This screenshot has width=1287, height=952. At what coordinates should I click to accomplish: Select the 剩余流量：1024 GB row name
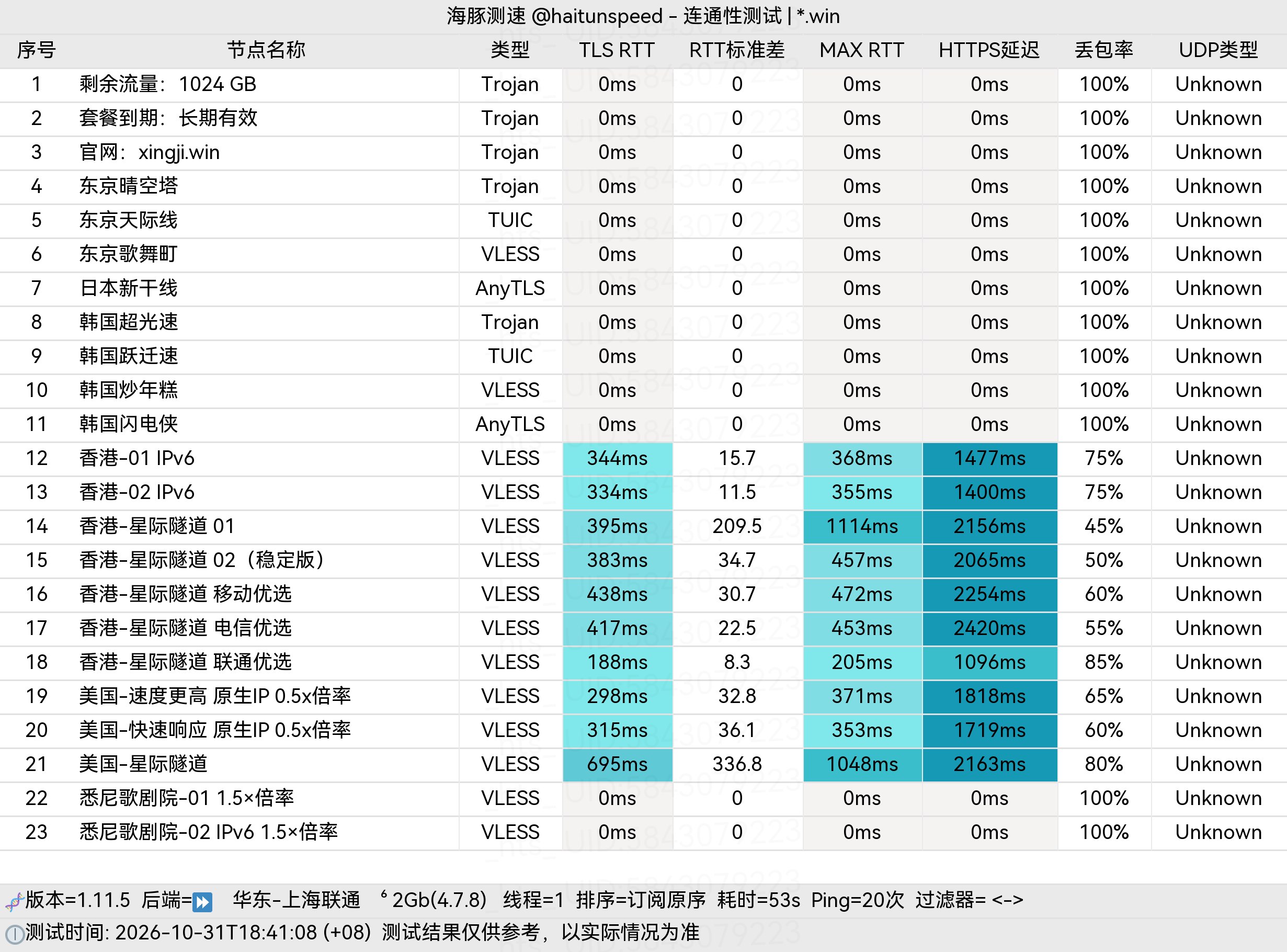pyautogui.click(x=168, y=84)
